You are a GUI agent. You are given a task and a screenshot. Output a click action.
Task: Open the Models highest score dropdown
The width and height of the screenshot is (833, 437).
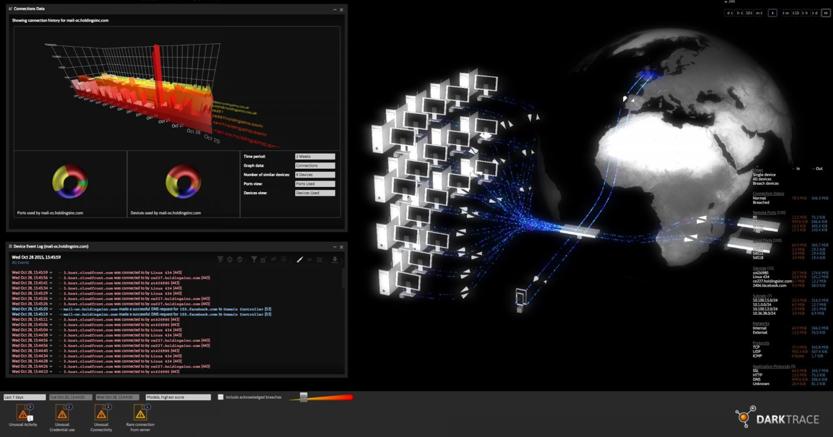pos(178,397)
